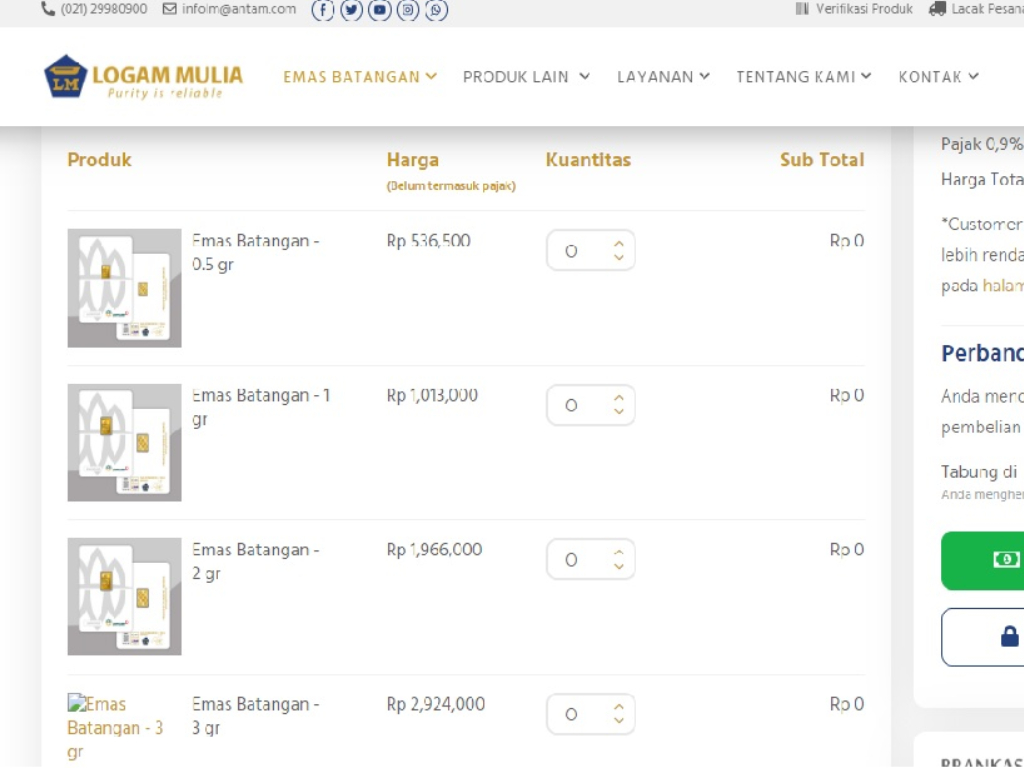Click the (021) 29980900 phone number
Image resolution: width=1024 pixels, height=768 pixels.
pyautogui.click(x=104, y=9)
